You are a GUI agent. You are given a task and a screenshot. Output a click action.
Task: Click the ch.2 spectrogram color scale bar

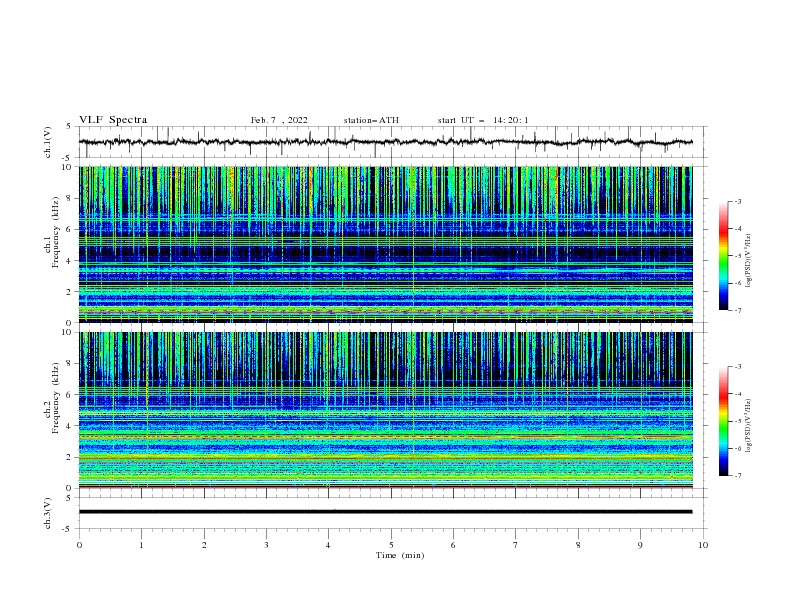click(723, 421)
